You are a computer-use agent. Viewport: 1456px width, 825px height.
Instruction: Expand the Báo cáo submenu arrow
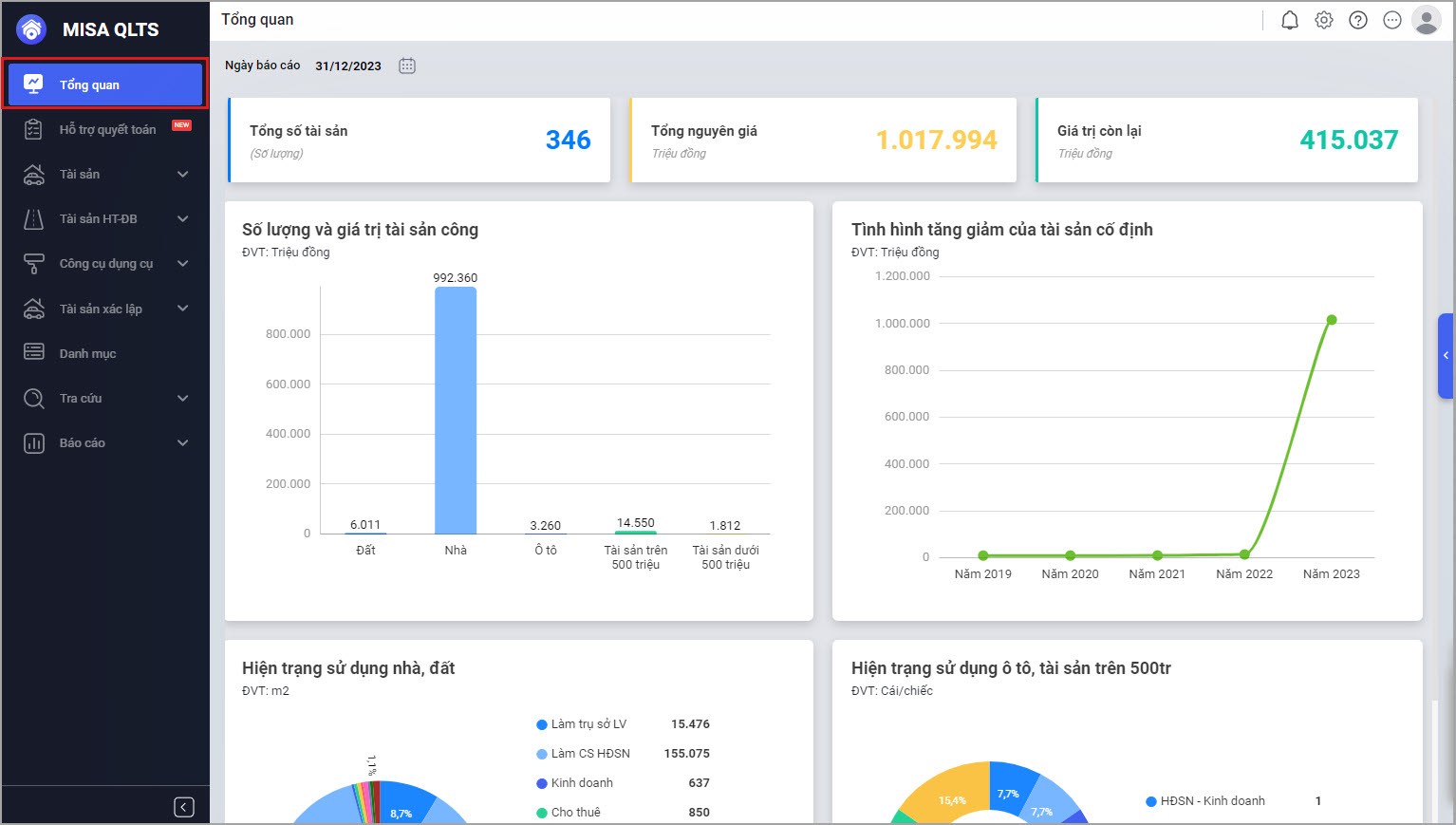(x=182, y=443)
